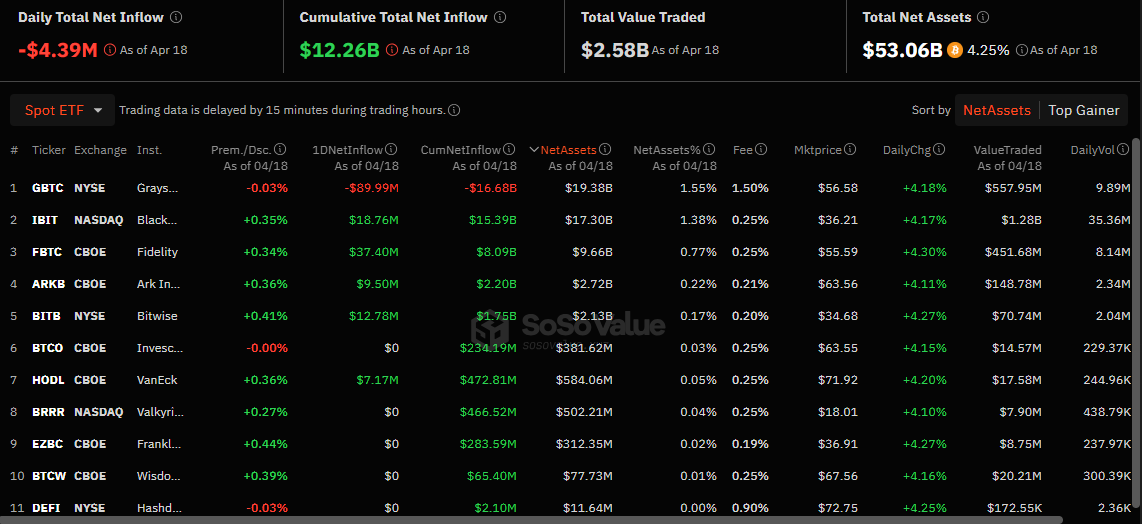This screenshot has width=1142, height=524.
Task: Click the NetAssets column header to sort
Action: [568, 149]
